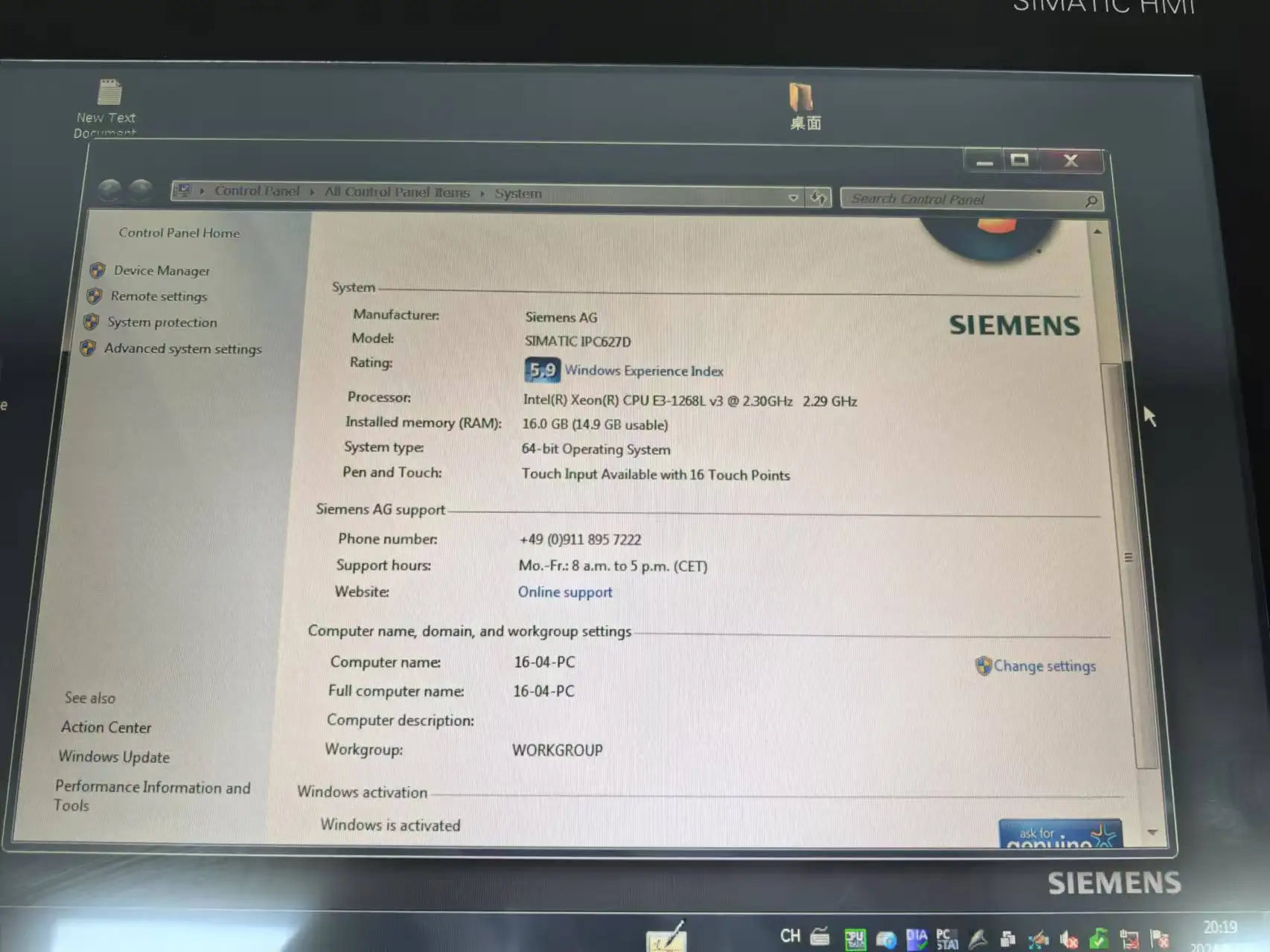The width and height of the screenshot is (1270, 952).
Task: Open Remote settings link
Action: [159, 296]
